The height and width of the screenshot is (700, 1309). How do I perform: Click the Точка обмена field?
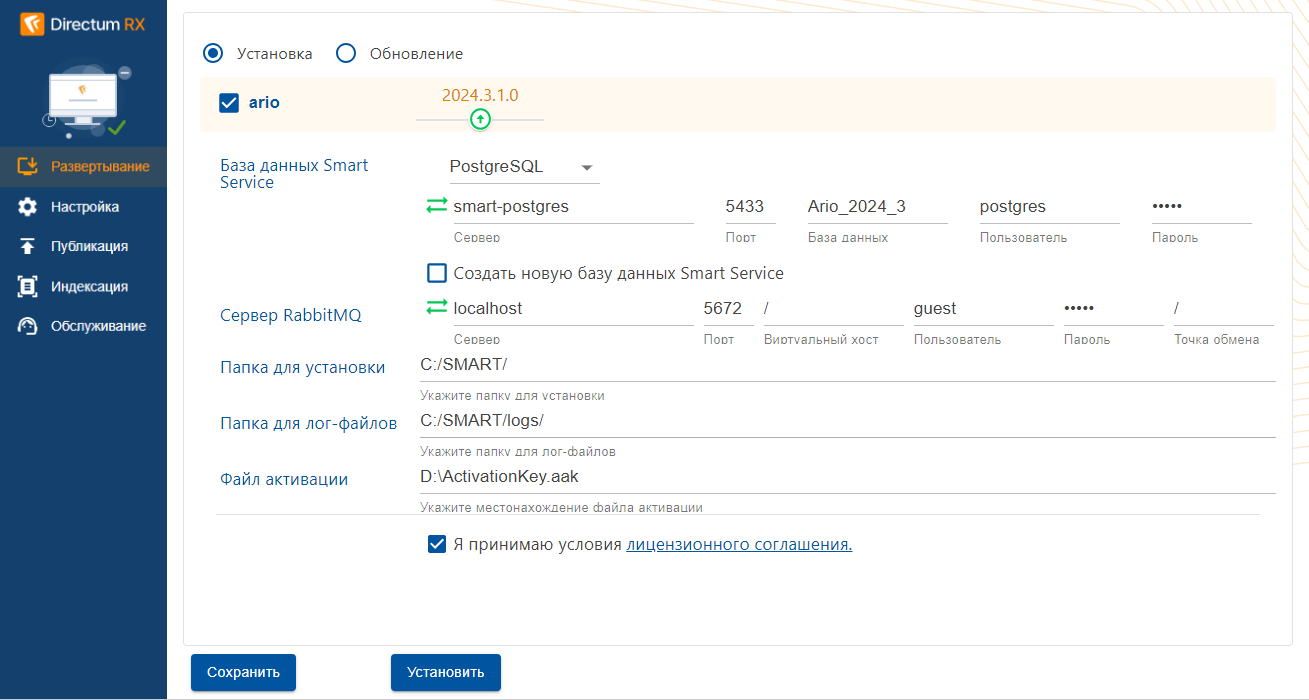(1223, 309)
